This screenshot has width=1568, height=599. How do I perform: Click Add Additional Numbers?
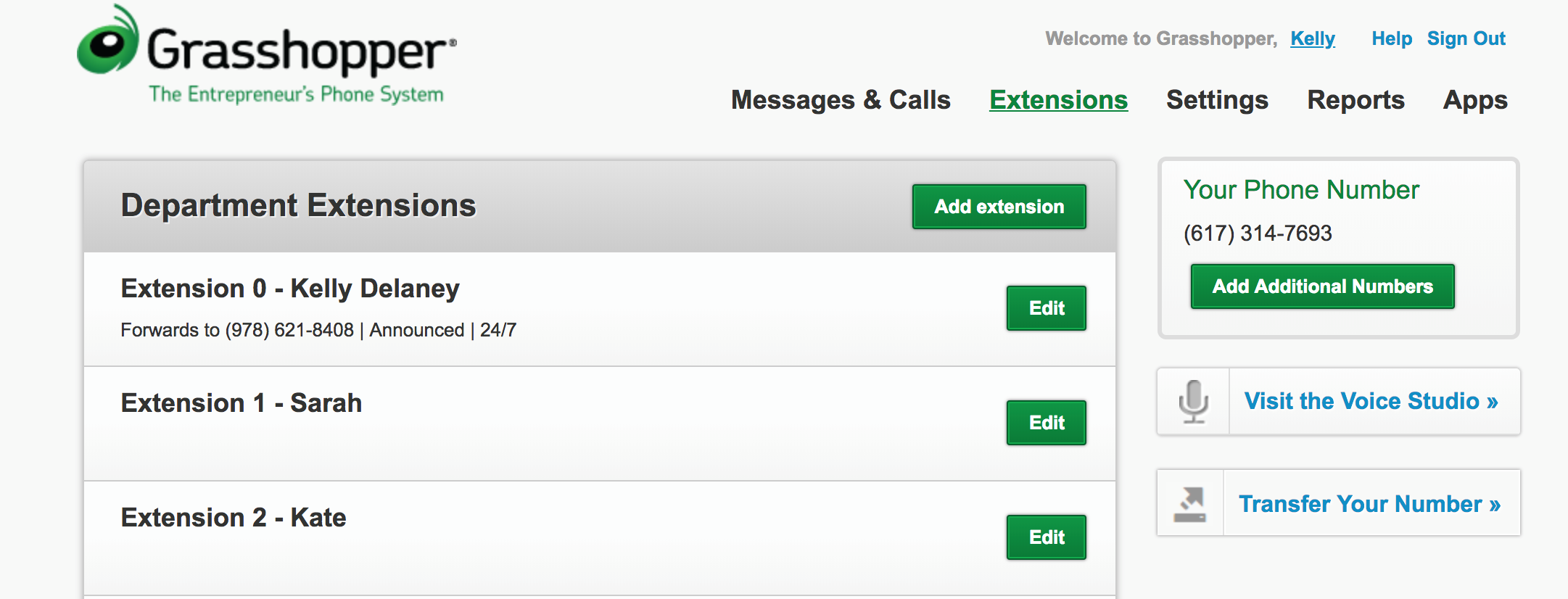1321,286
